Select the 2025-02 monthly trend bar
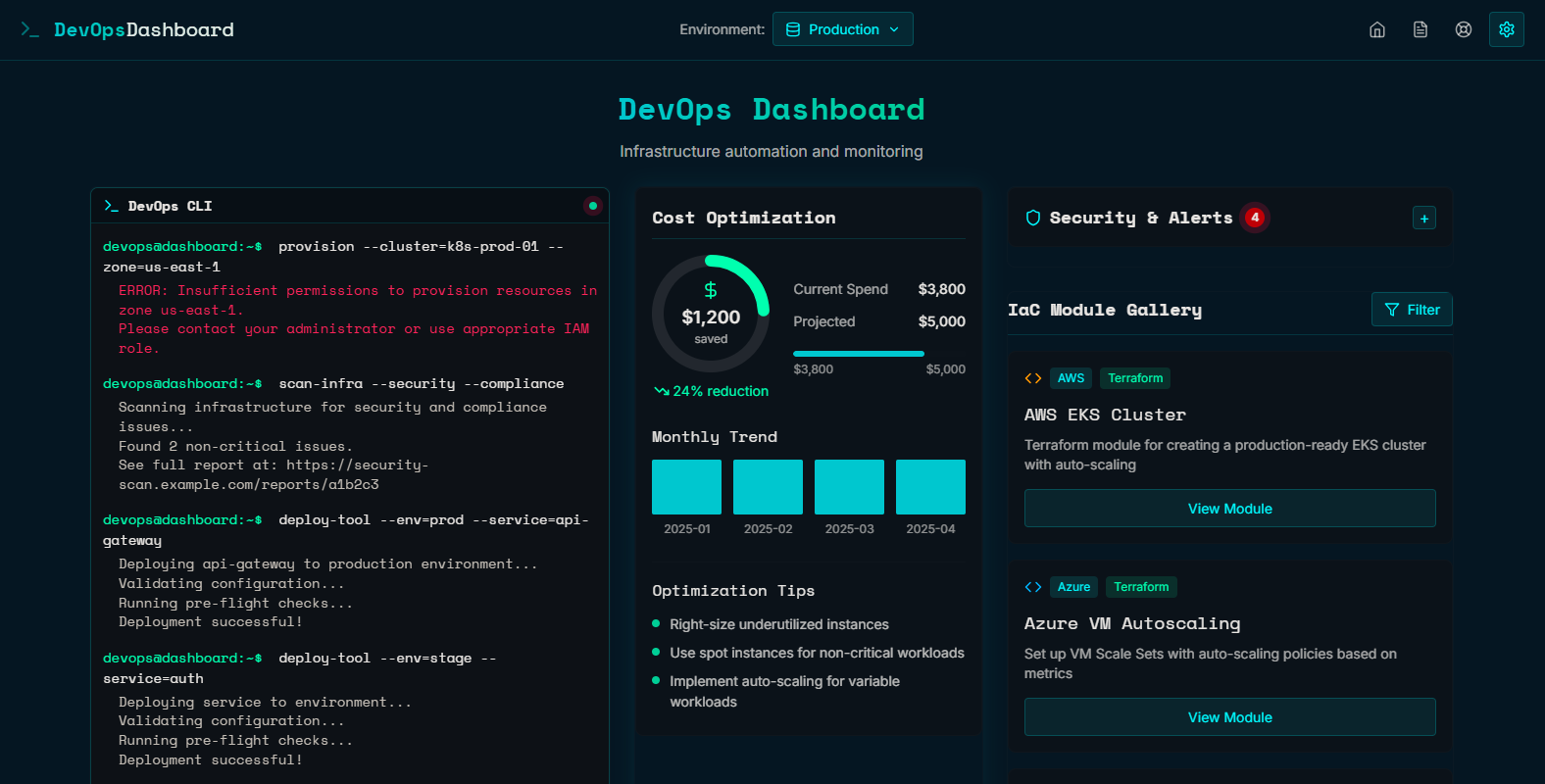1545x784 pixels. pyautogui.click(x=768, y=487)
